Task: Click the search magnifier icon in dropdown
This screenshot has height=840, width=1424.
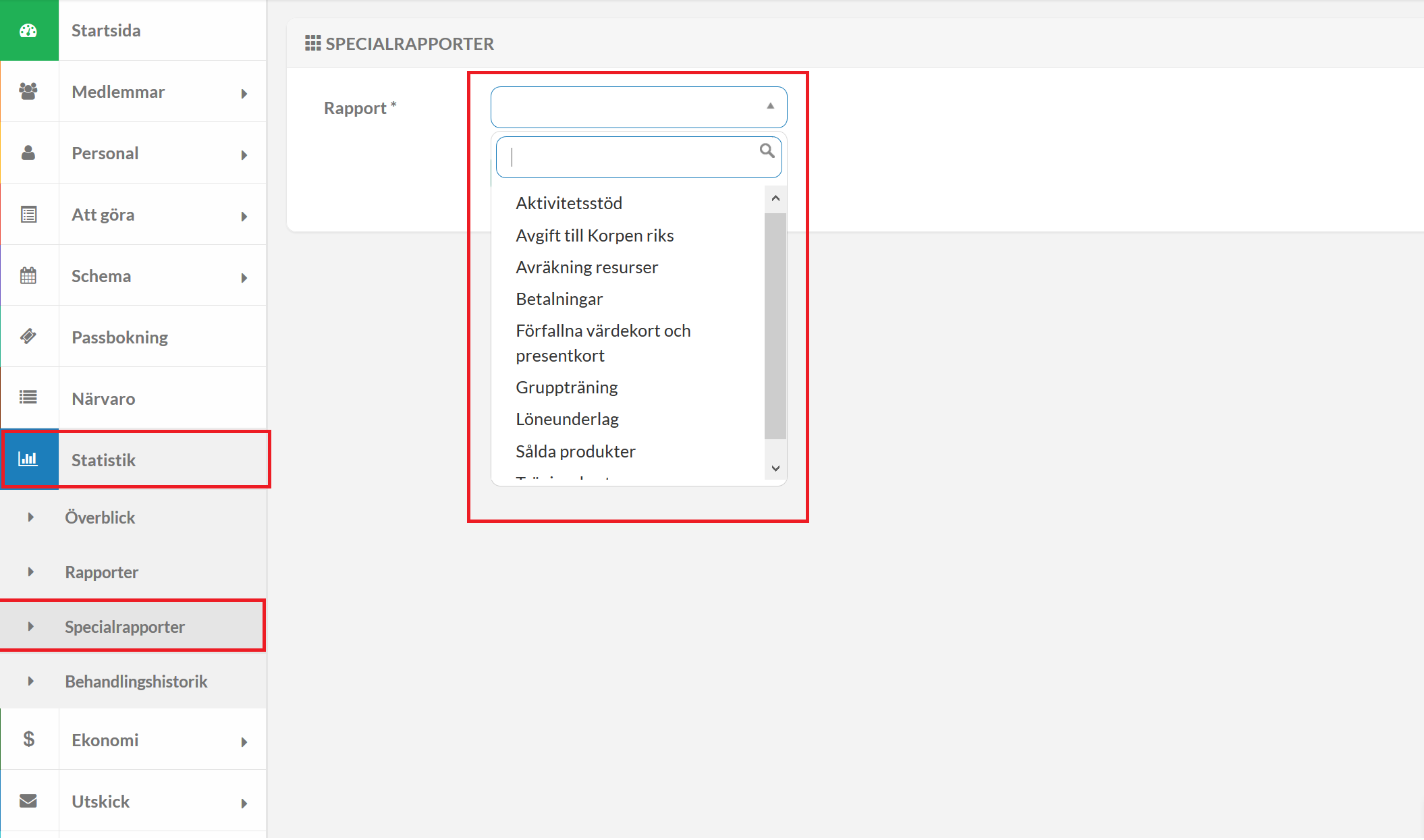Action: tap(767, 150)
